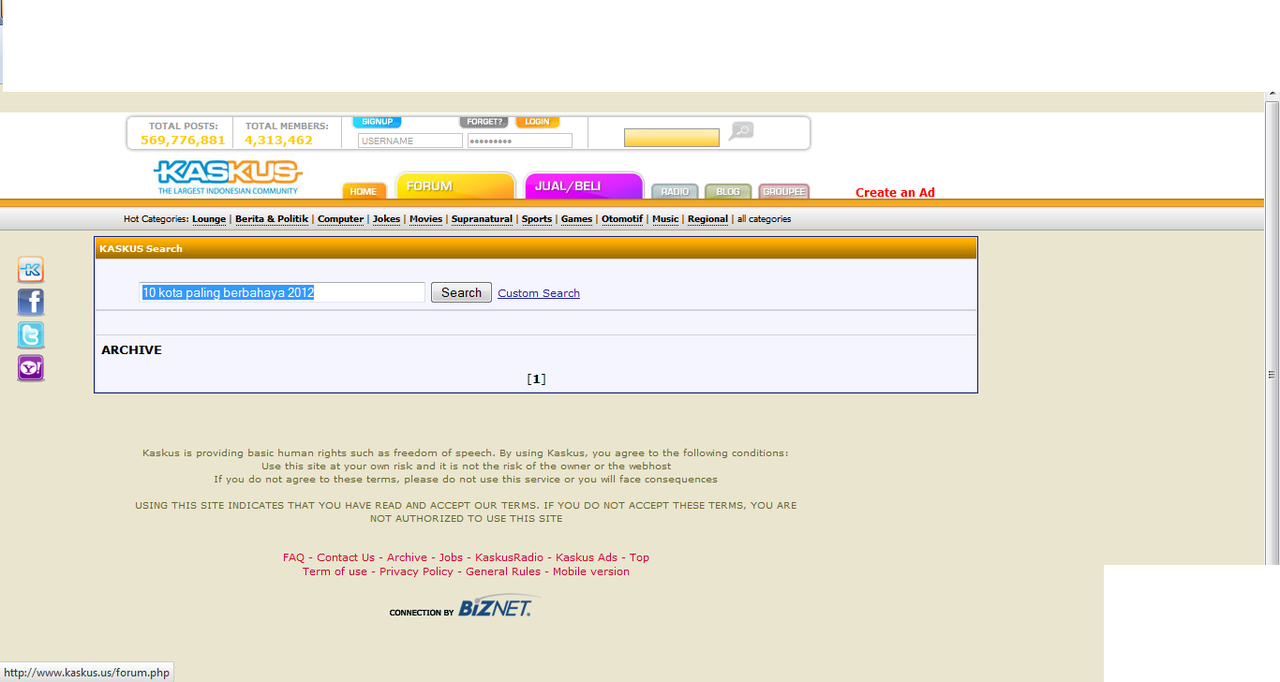Click the yellow header search box
The height and width of the screenshot is (682, 1280).
[x=672, y=138]
